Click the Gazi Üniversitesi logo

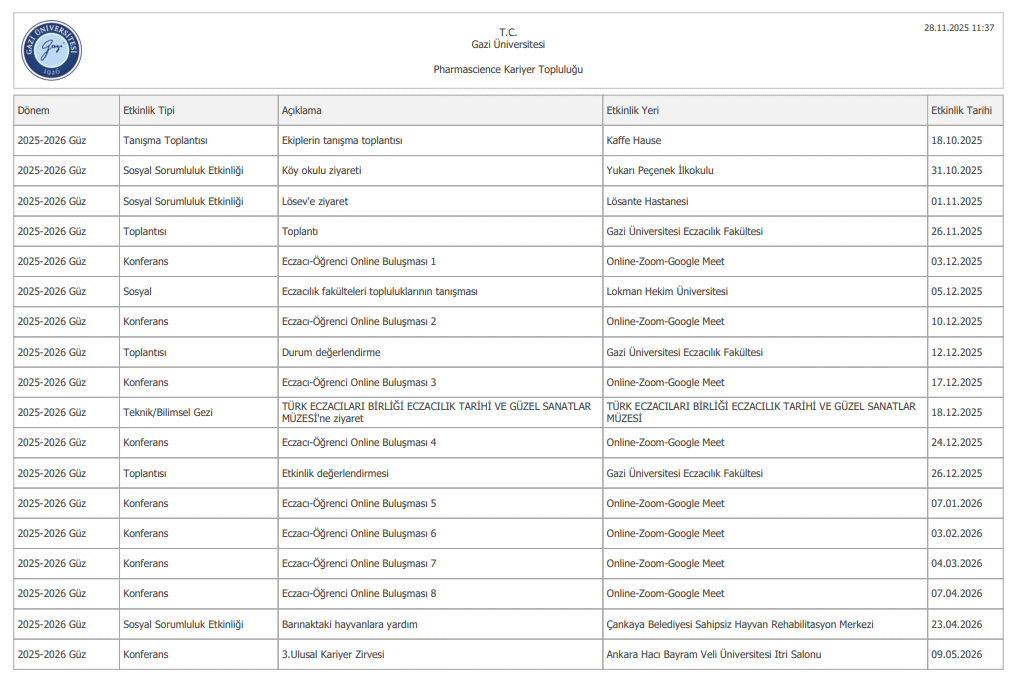pos(50,50)
